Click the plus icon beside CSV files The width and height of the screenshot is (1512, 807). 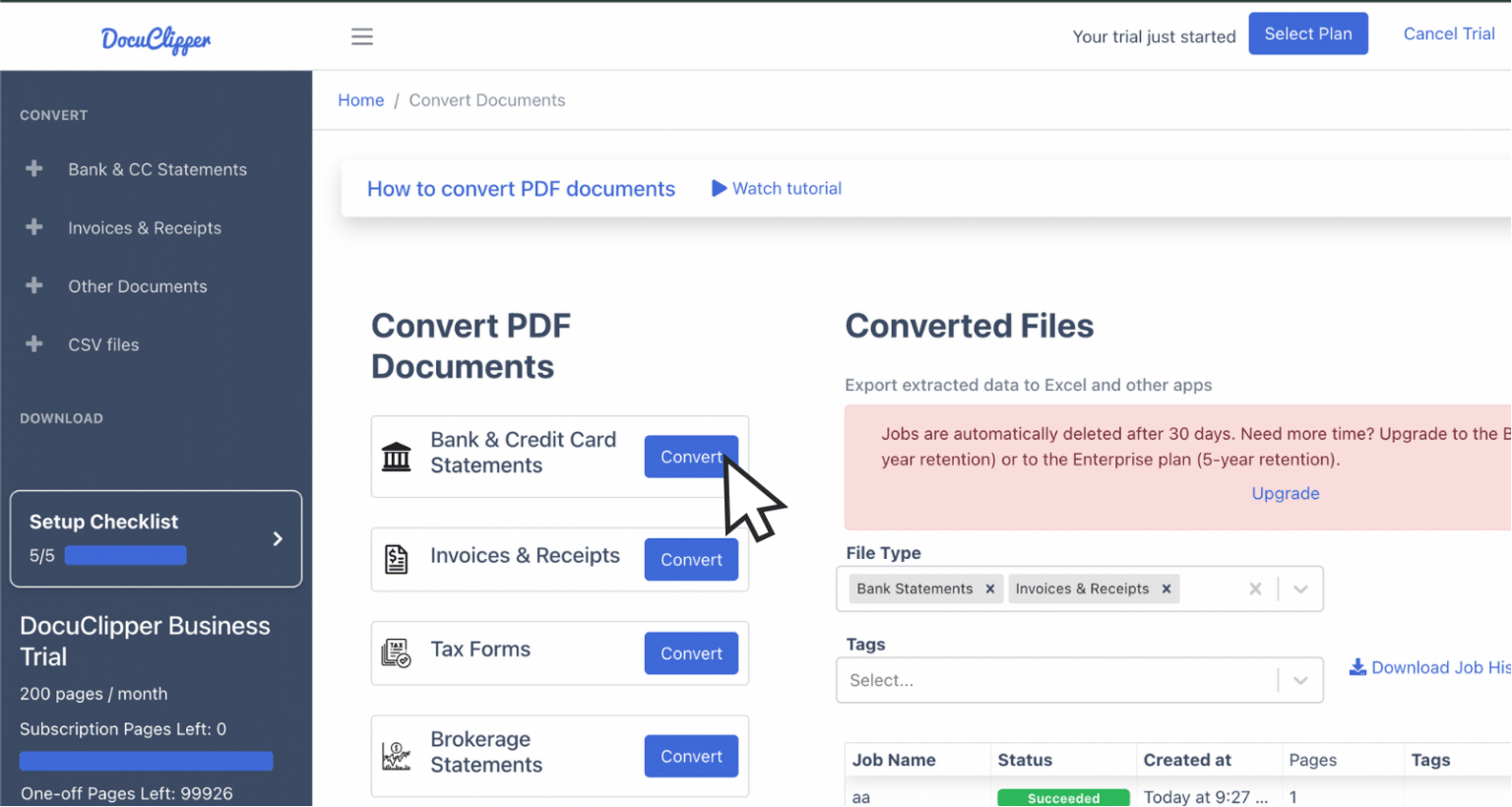tap(34, 344)
